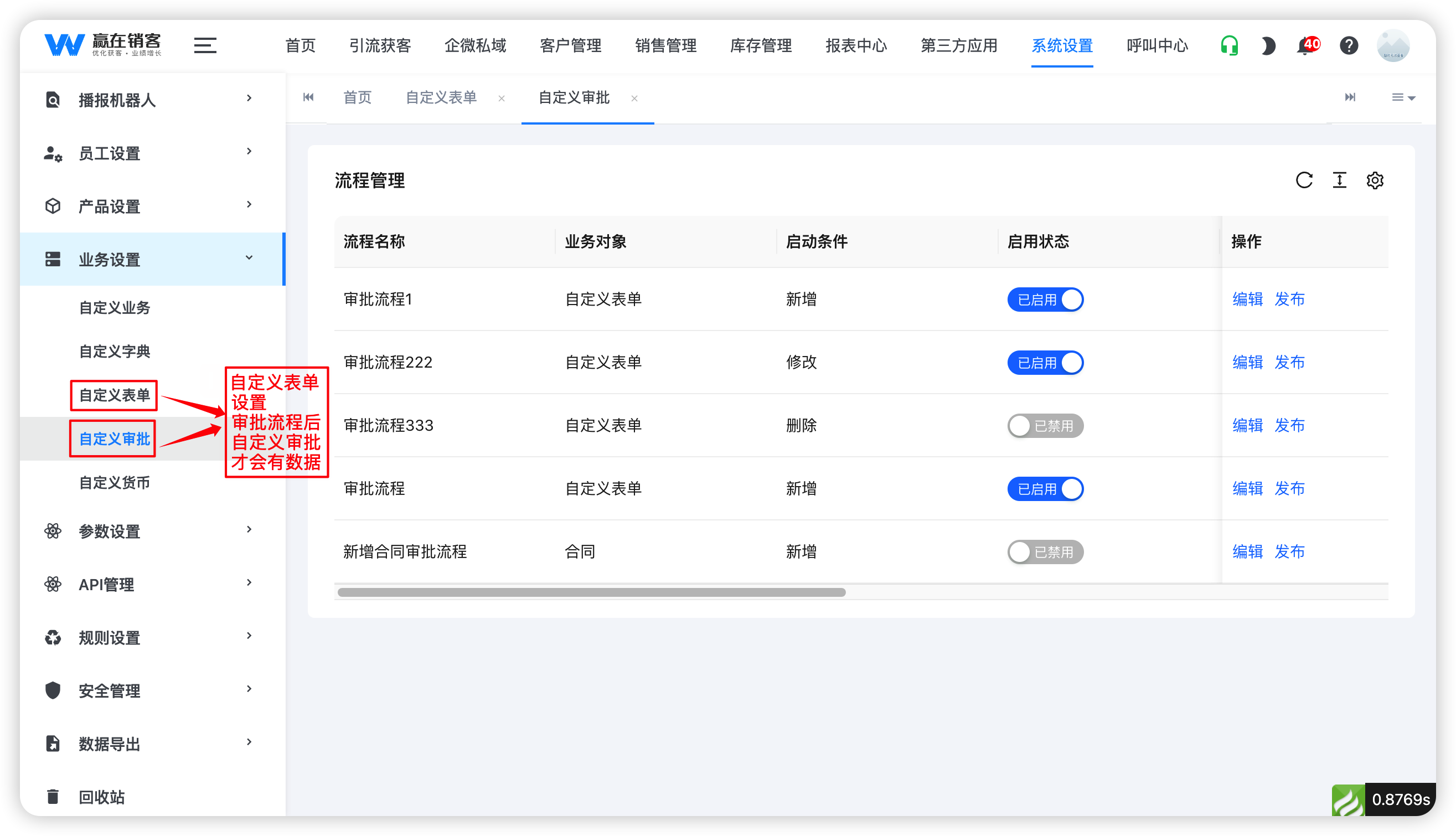Click the 业务设置 sidebar icon
Screen dimensions: 1456x836
click(53, 260)
